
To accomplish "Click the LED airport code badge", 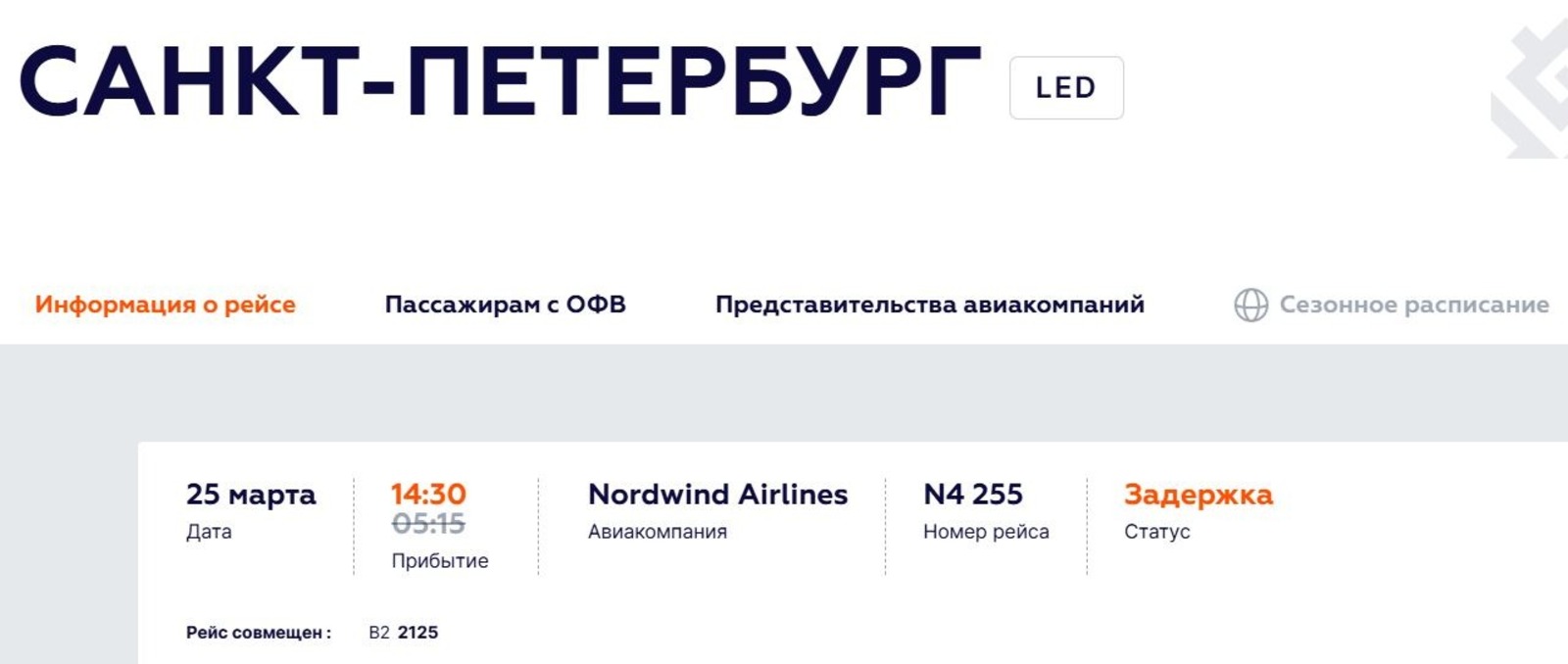I will coord(1066,88).
